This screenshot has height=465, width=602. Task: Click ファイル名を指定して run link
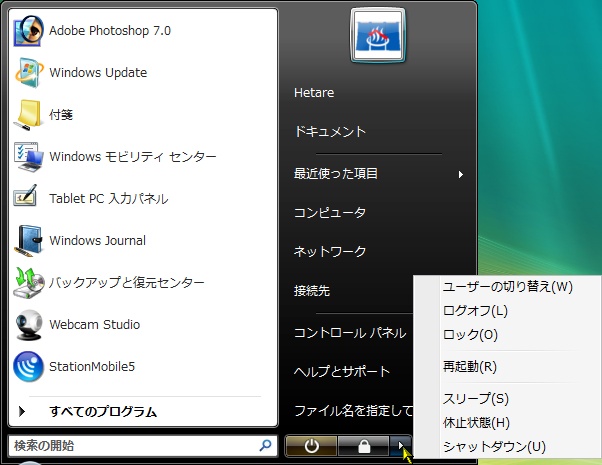pyautogui.click(x=353, y=410)
